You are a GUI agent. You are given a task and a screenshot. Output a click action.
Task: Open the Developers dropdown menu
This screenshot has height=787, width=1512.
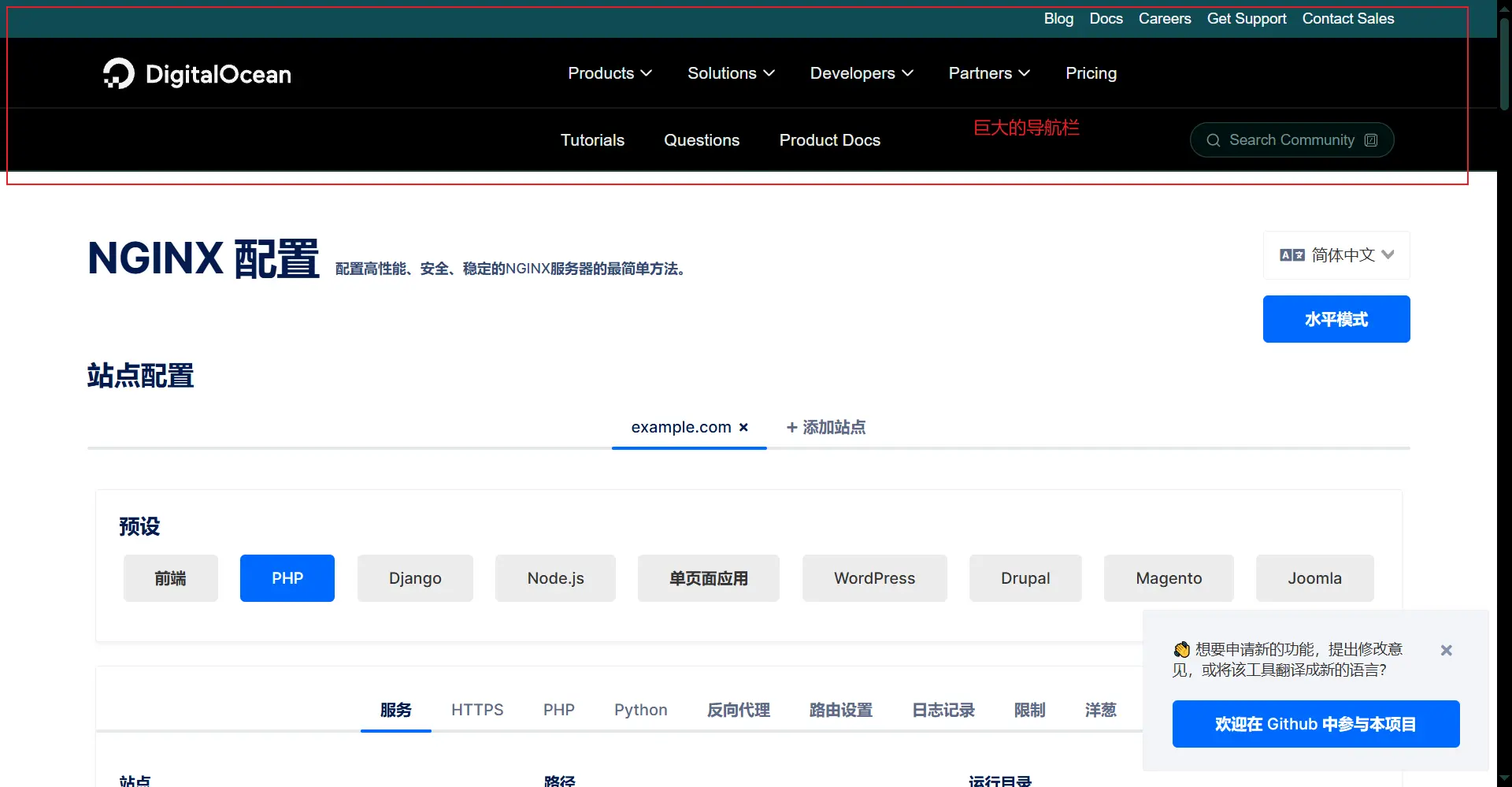(862, 73)
